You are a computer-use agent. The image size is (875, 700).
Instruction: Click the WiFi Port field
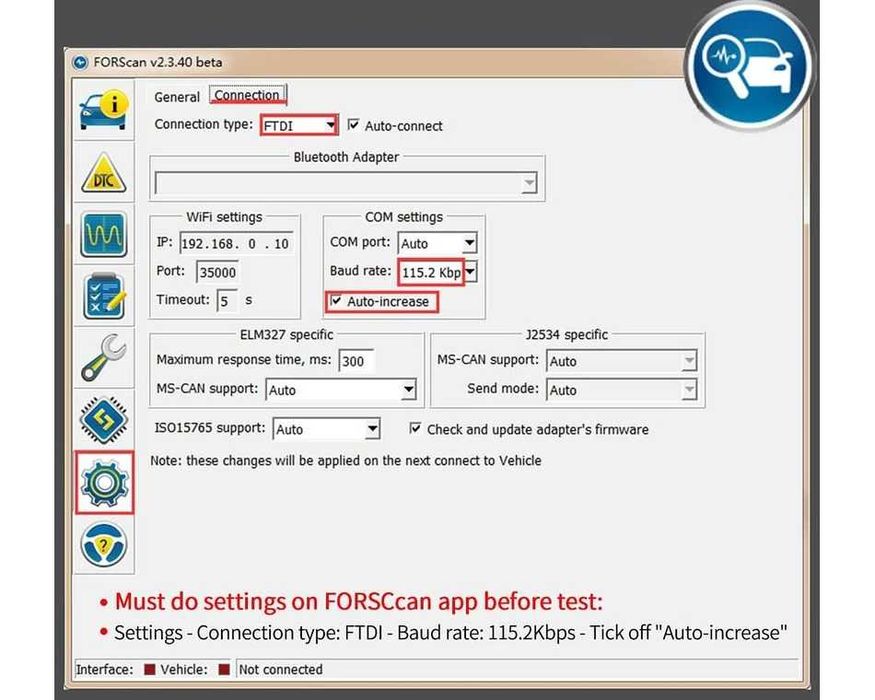[x=218, y=272]
